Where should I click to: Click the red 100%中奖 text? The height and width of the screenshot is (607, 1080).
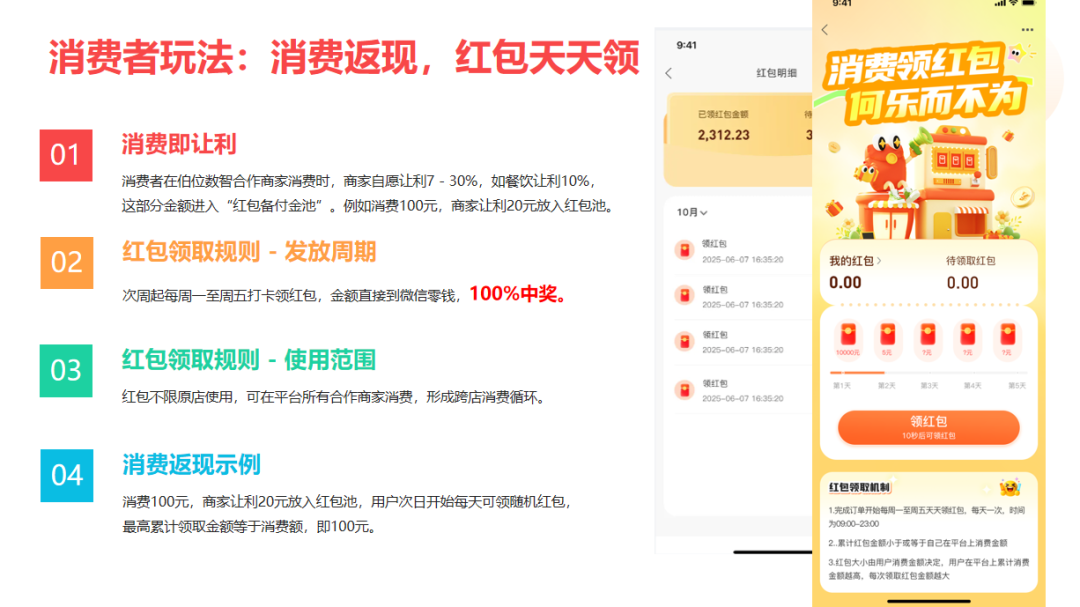coord(519,294)
